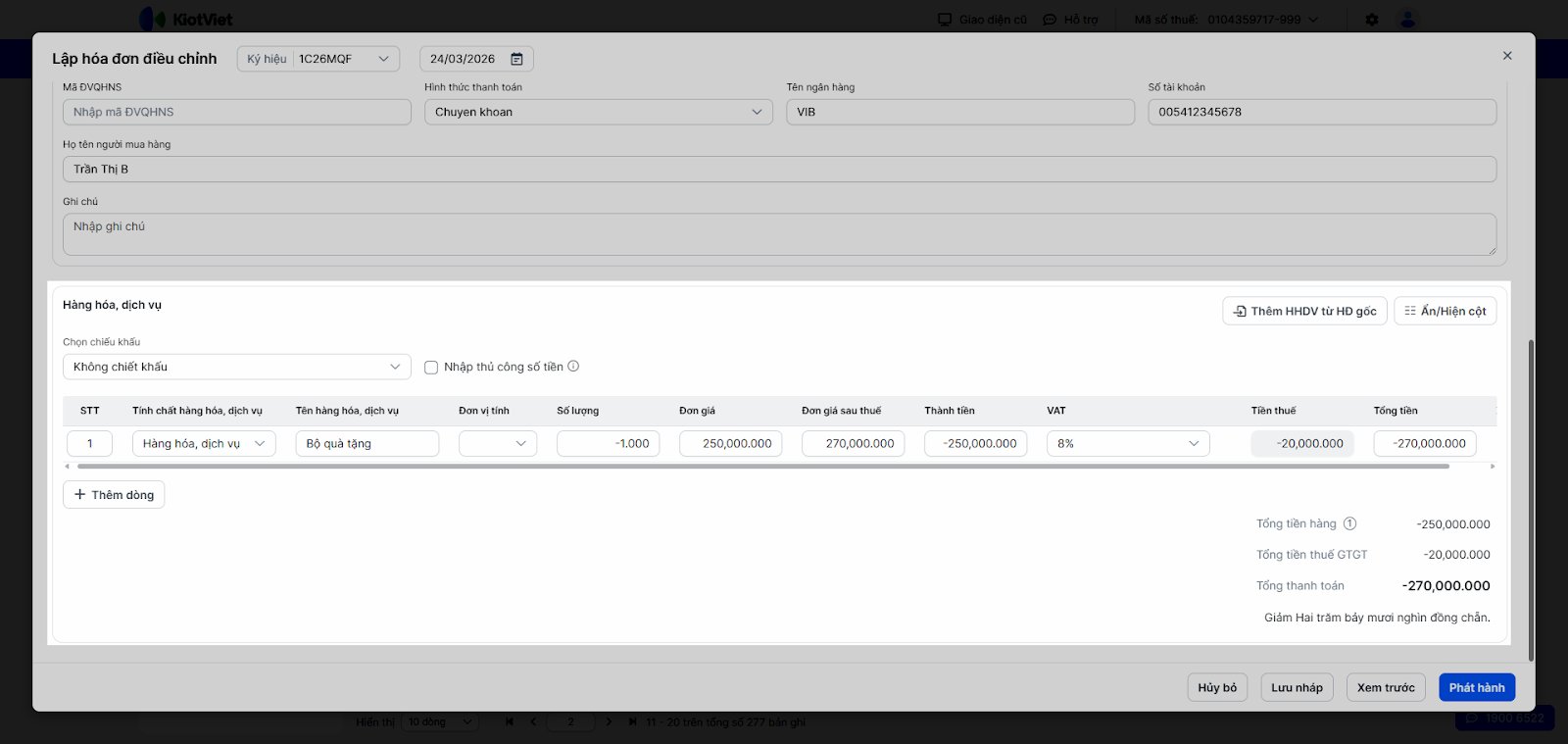
Task: Close the Lập hóa đơn điều chỉnh dialog
Action: [1507, 56]
